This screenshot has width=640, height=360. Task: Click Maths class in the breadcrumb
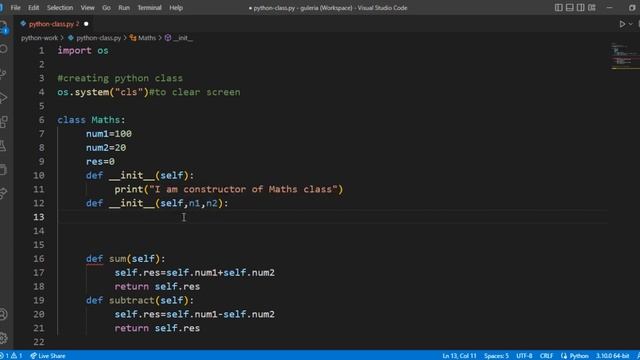point(143,38)
